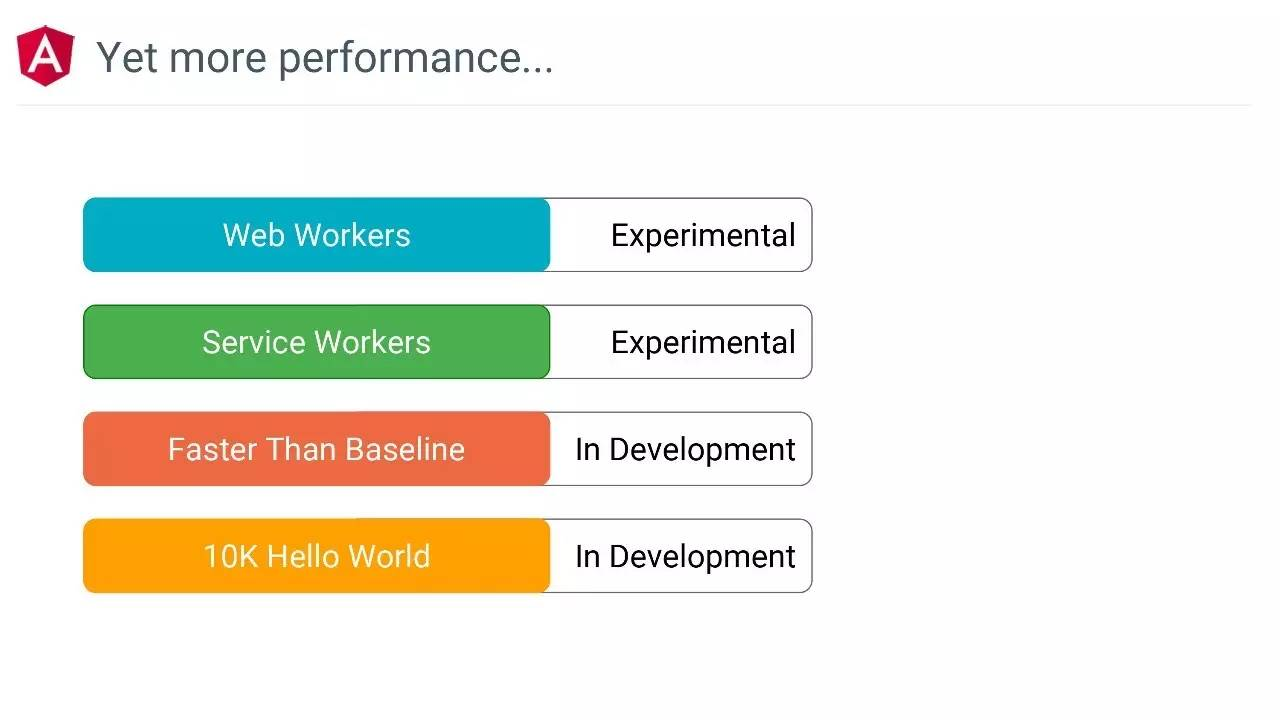Click the white letter A inside the logo
Viewport: 1280px width, 720px height.
[45, 55]
